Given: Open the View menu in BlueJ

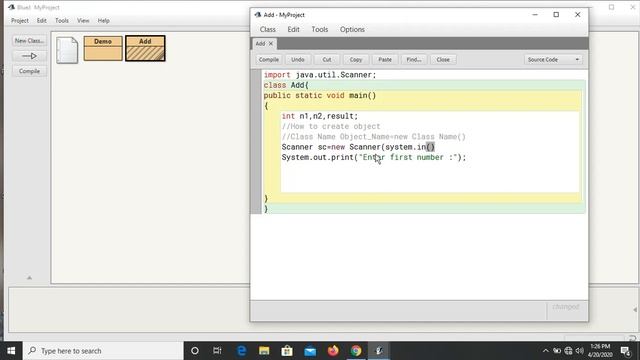Looking at the screenshot, I should click(83, 20).
